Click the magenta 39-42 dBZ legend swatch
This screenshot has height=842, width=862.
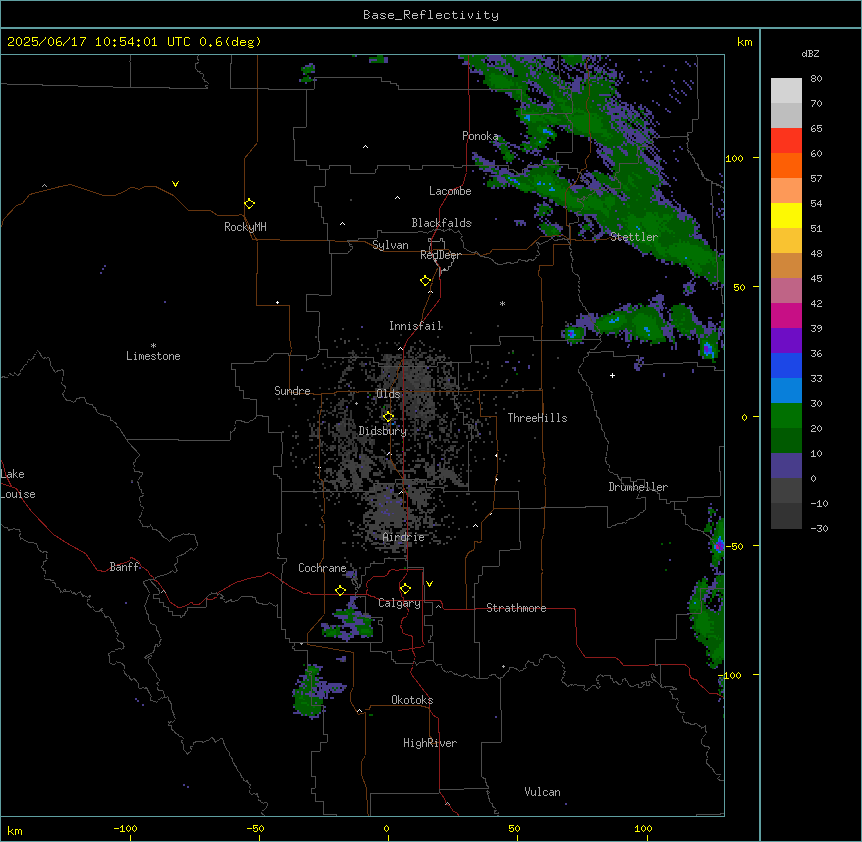(x=786, y=315)
